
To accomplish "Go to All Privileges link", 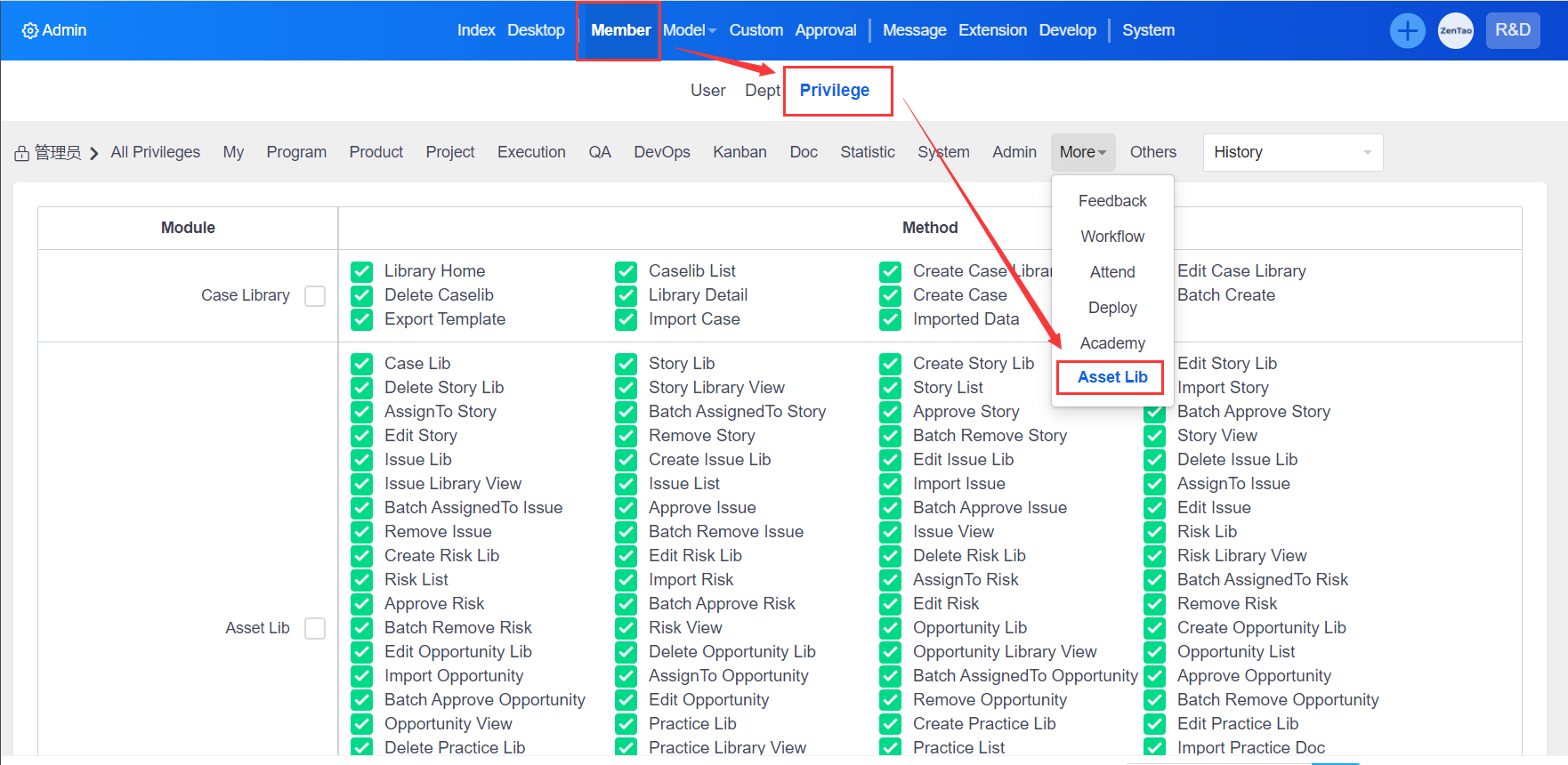I will click(x=155, y=152).
